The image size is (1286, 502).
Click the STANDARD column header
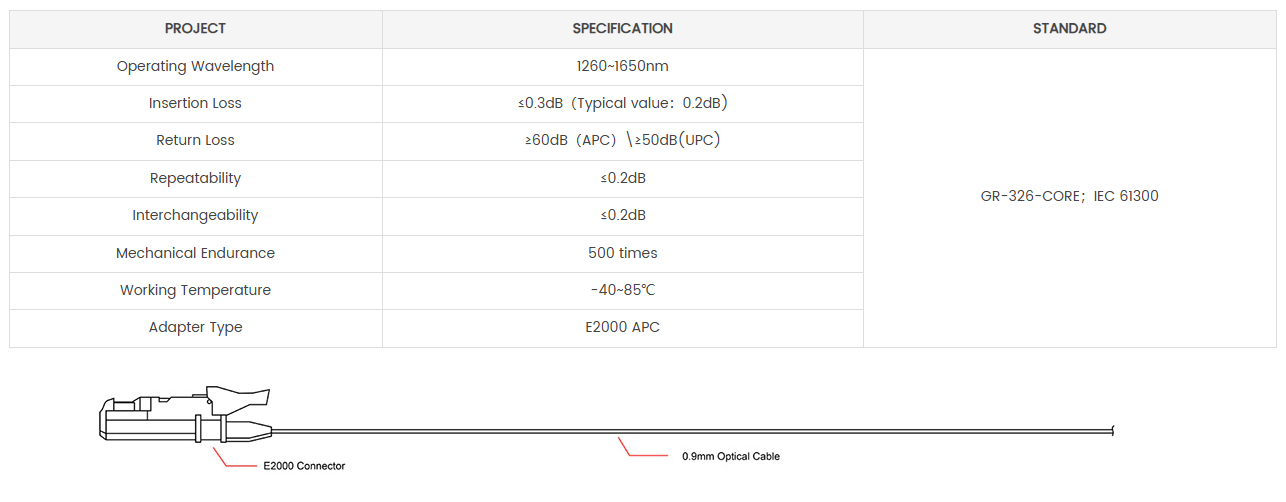coord(1069,29)
